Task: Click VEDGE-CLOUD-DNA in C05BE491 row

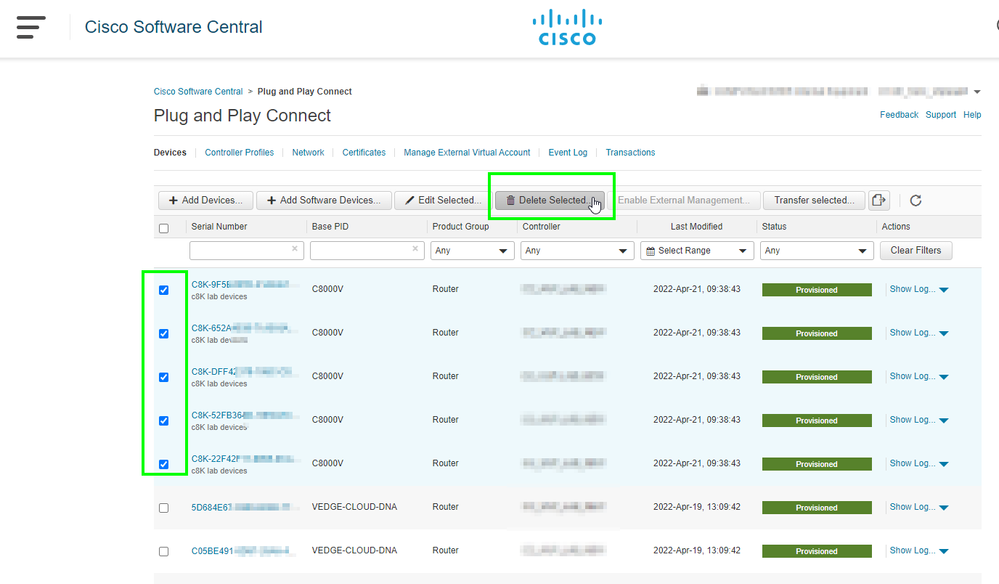Action: pos(354,550)
